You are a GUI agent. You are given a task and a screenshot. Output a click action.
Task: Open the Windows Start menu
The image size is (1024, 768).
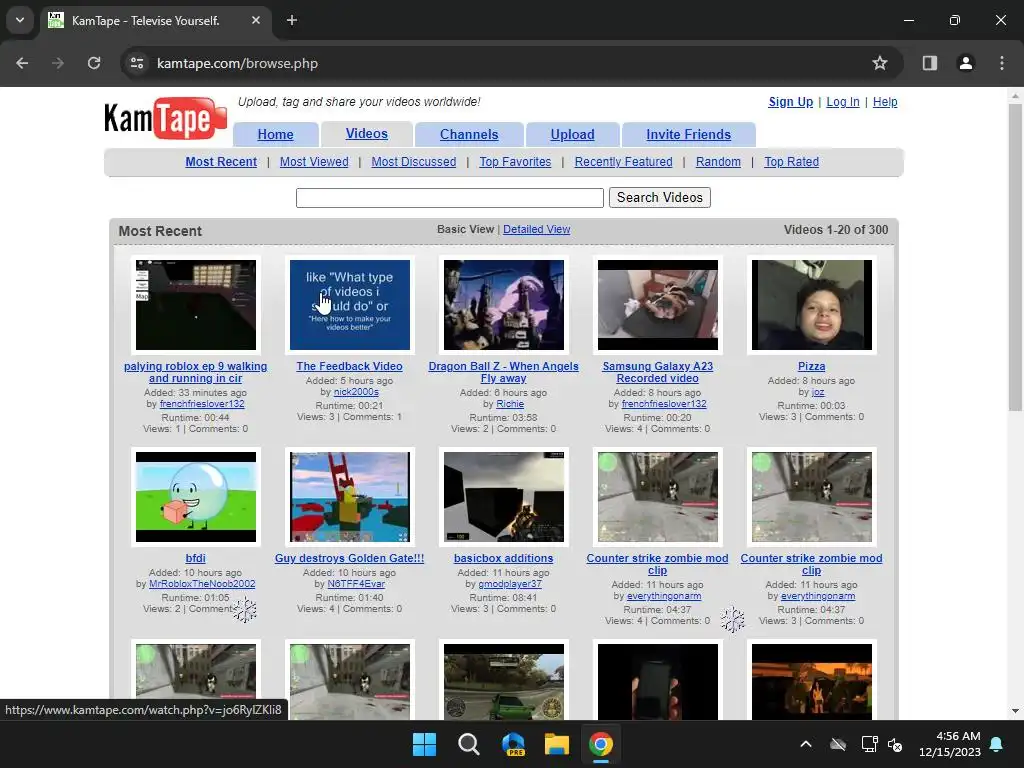(x=424, y=744)
